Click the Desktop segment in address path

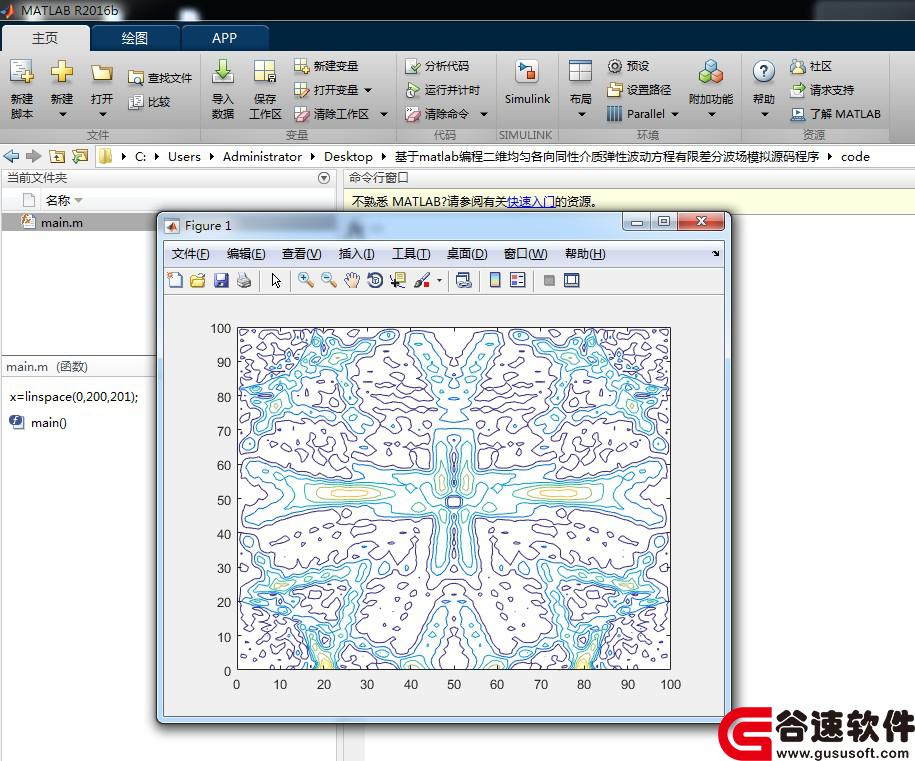tap(348, 156)
